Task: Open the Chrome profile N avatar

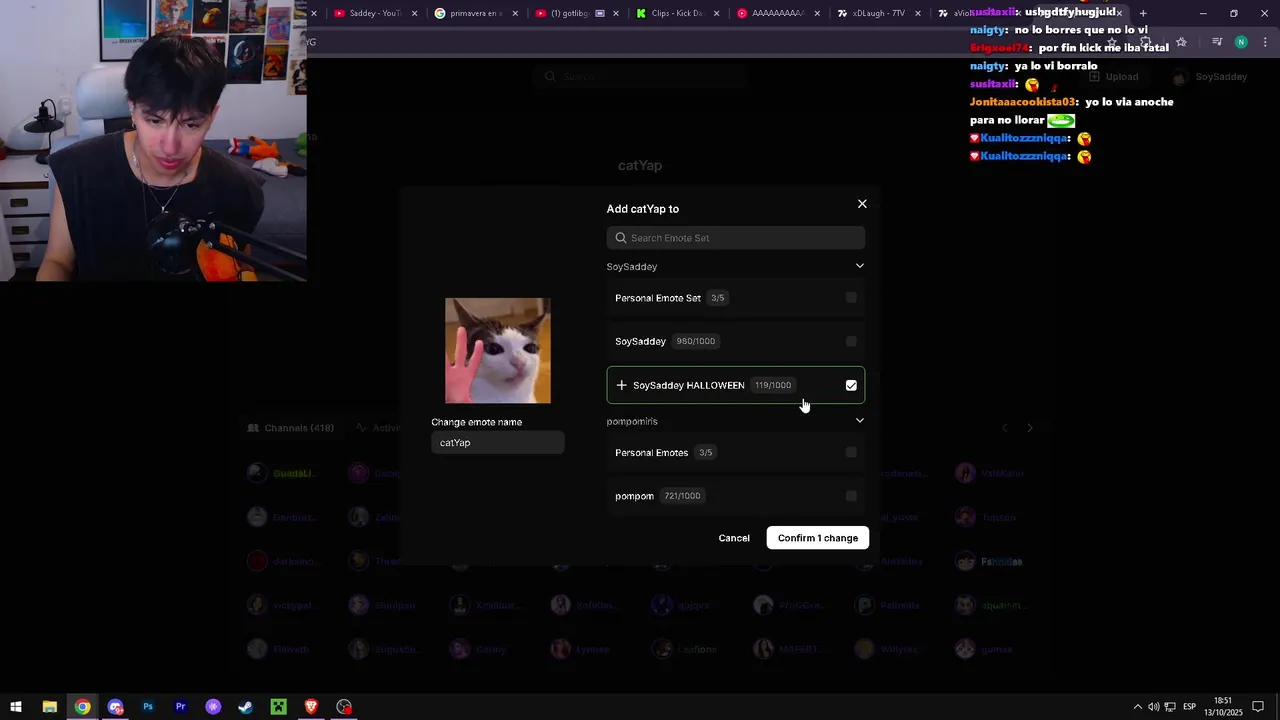Action: 1241,42
